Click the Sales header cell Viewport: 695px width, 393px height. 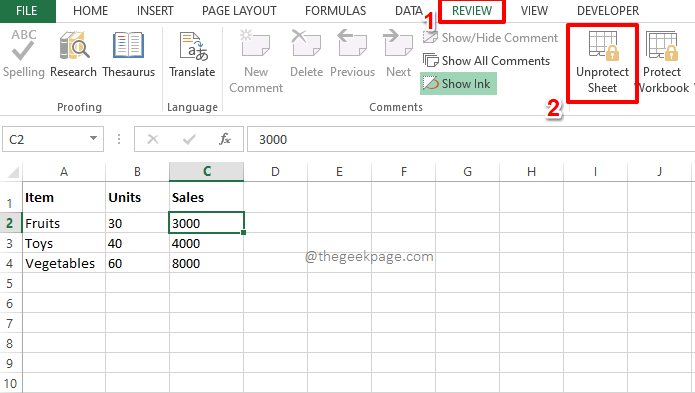click(x=207, y=197)
